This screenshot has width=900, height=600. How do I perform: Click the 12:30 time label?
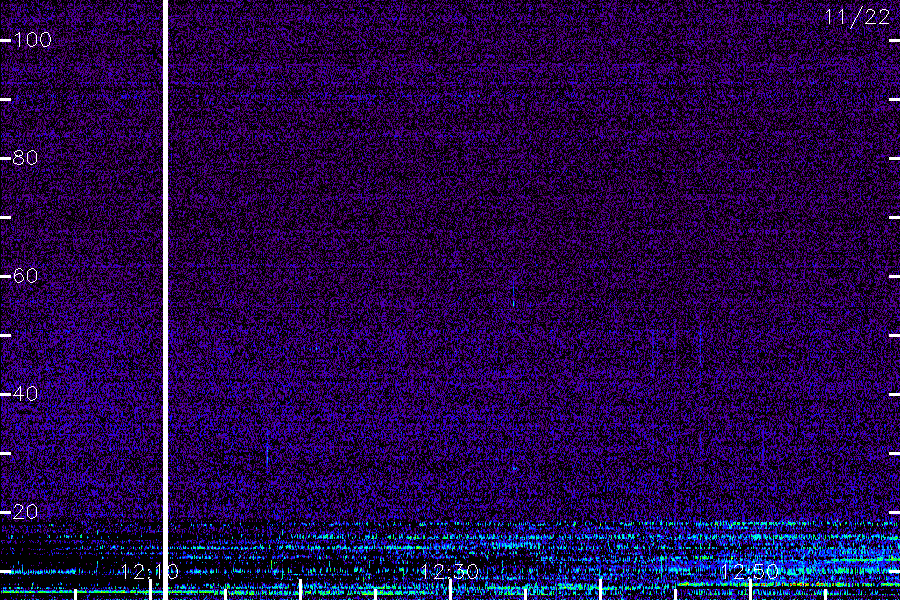pos(449,571)
